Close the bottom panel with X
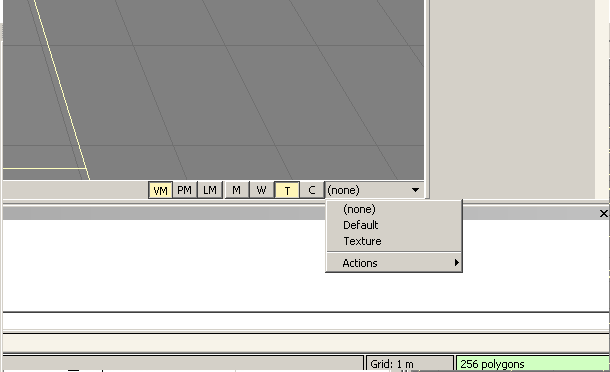Image resolution: width=610 pixels, height=372 pixels. [603, 213]
